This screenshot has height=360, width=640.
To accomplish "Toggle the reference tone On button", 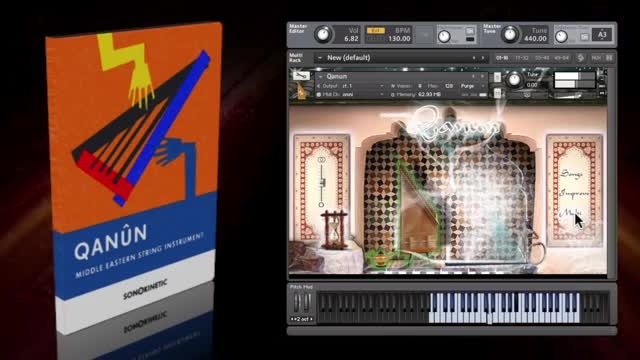I will [x=584, y=37].
